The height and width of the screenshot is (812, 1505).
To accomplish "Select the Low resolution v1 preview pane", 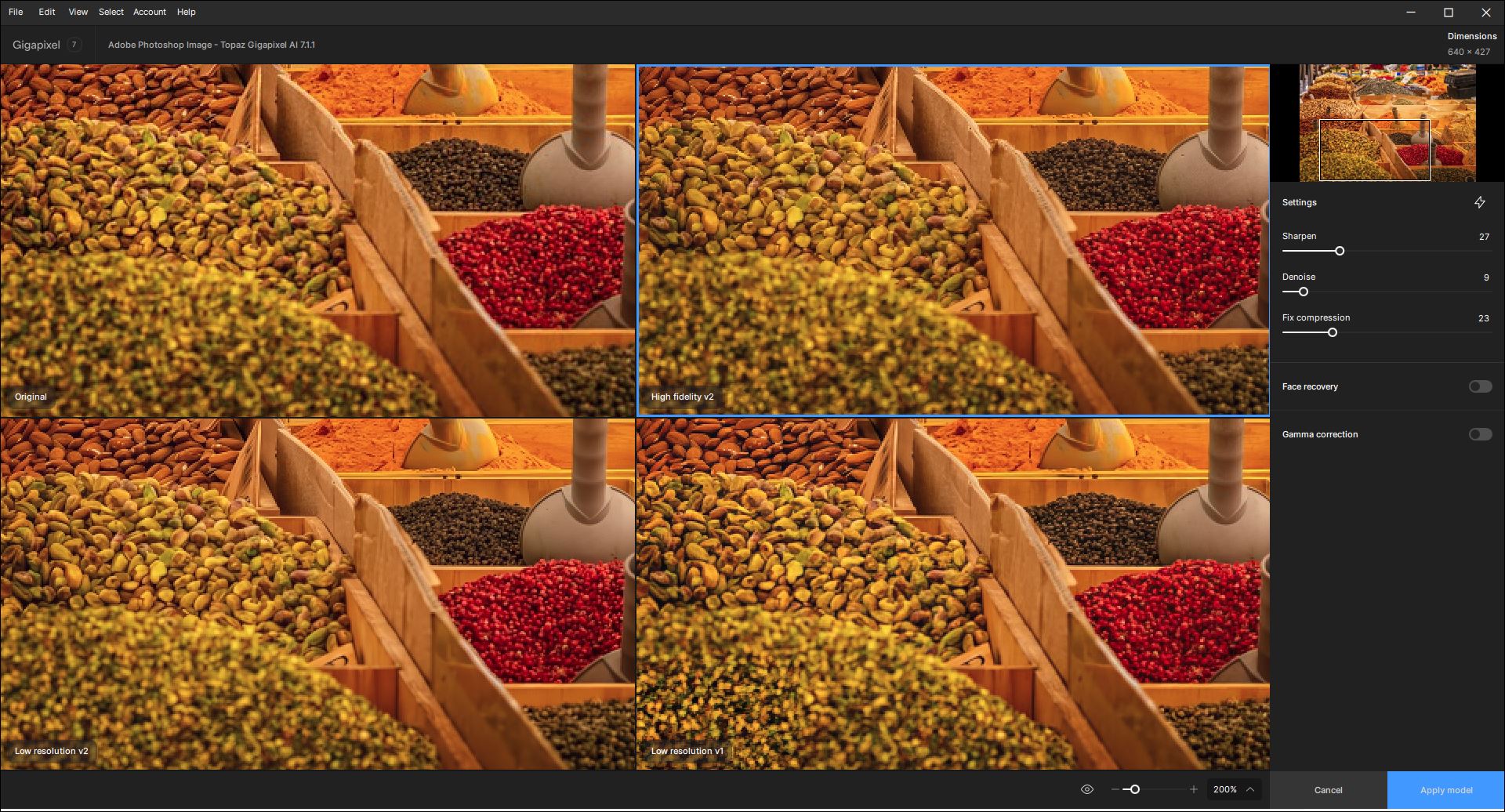I will [952, 593].
